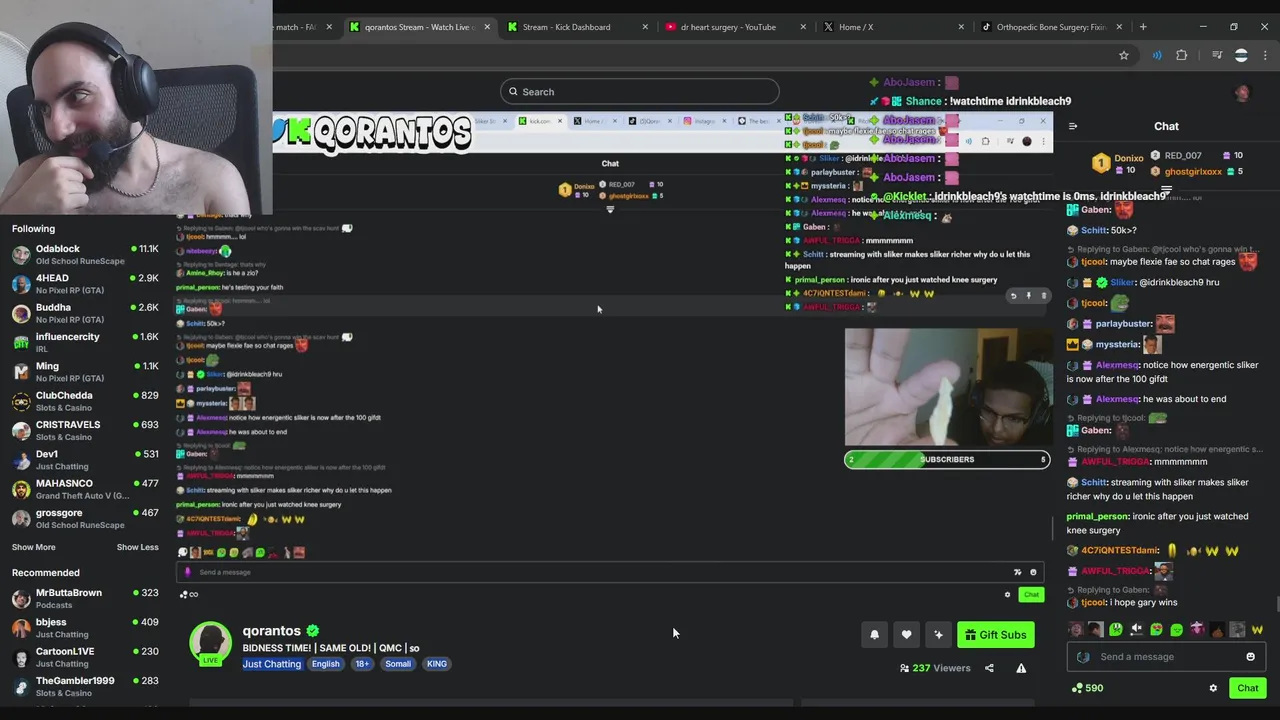The image size is (1280, 720).
Task: Open TheGambler1999 in Recommended list
Action: [85, 686]
